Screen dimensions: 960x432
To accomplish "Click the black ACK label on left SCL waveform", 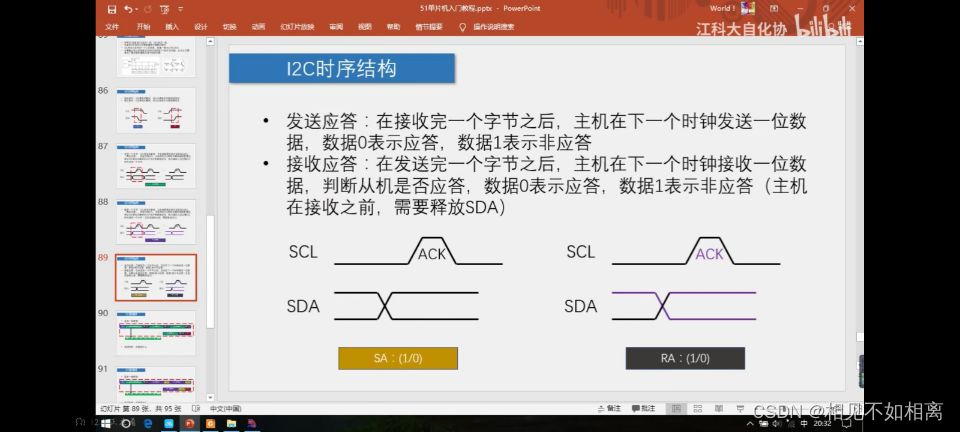I will click(x=432, y=254).
